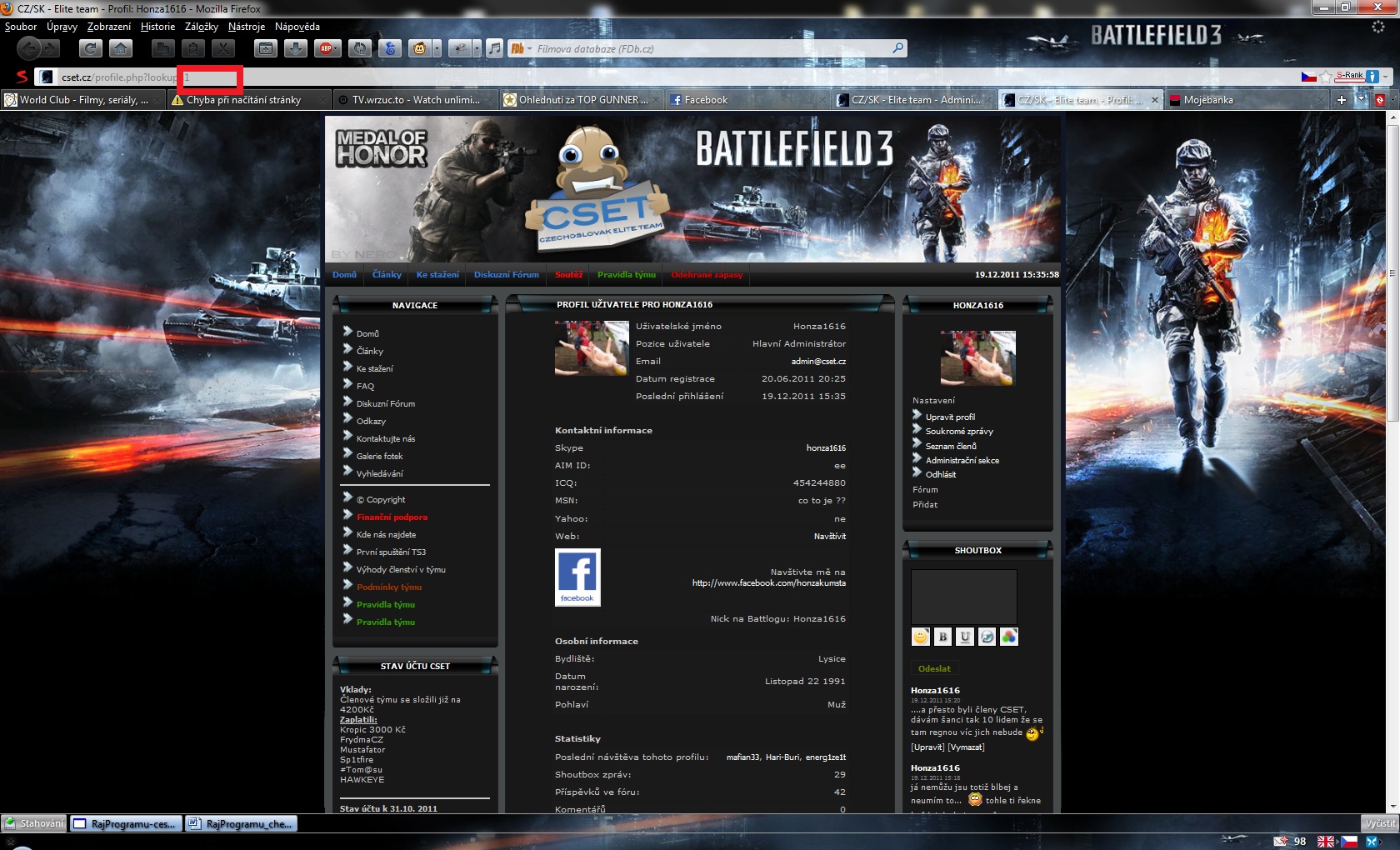Click the big Facebook logo in the profile
Viewport: 1400px width, 850px height.
coord(577,577)
